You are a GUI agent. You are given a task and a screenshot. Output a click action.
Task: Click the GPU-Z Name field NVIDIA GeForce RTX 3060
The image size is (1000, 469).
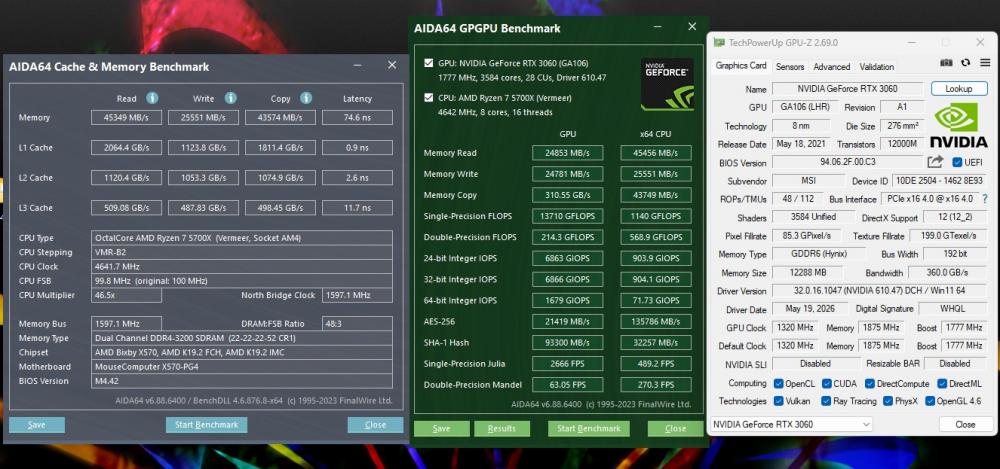click(848, 89)
